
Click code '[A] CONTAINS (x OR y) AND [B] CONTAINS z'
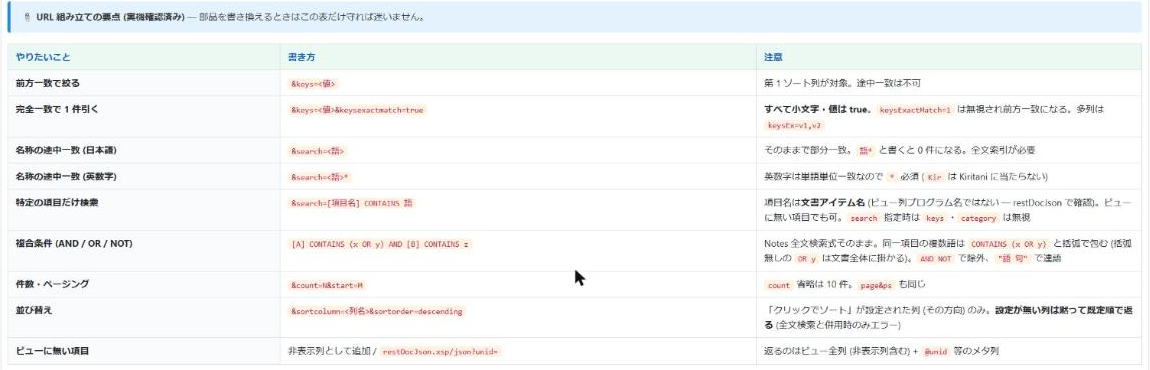click(380, 244)
